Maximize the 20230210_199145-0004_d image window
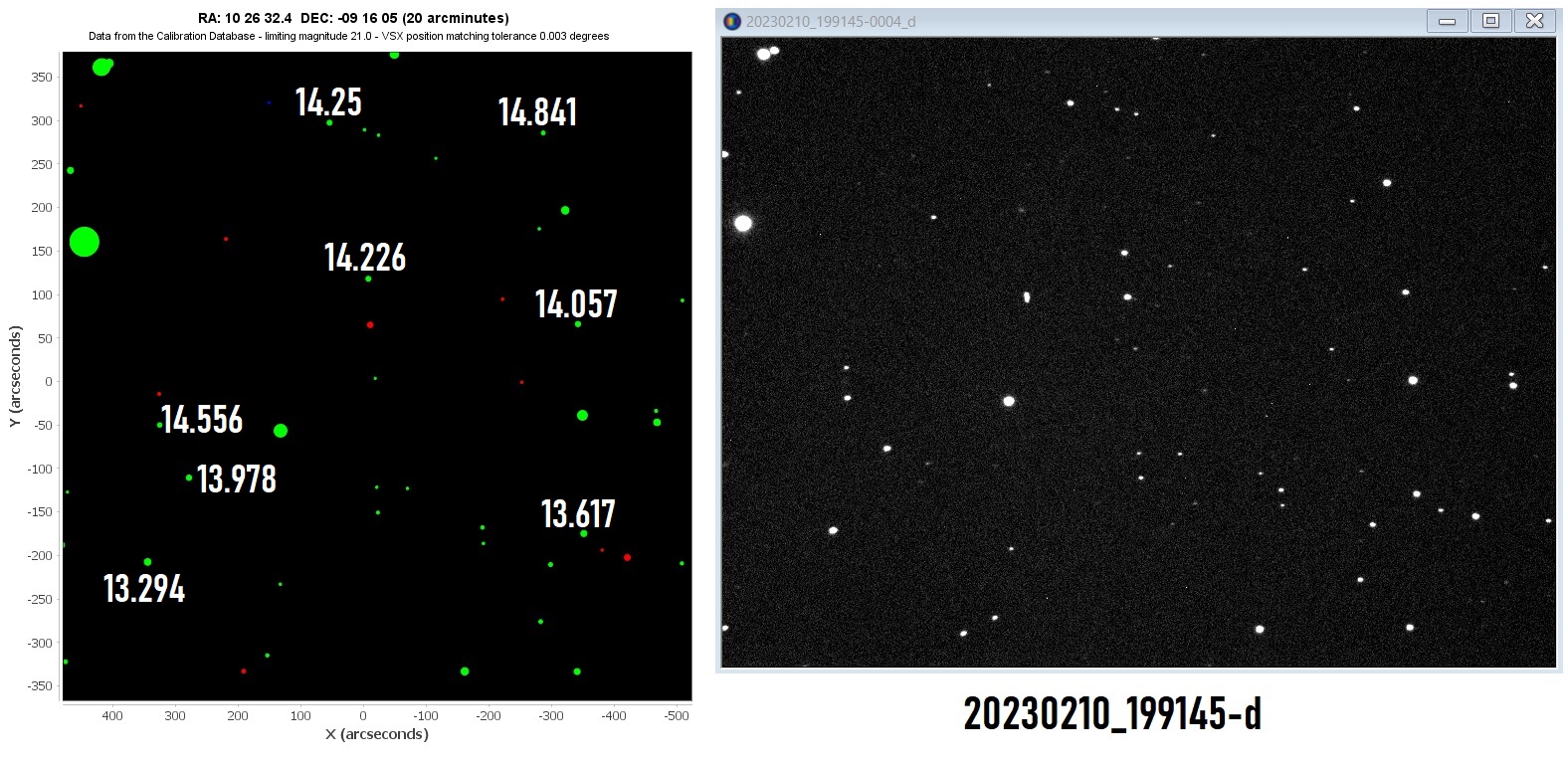Screen dimensions: 1568x765 [x=1490, y=21]
